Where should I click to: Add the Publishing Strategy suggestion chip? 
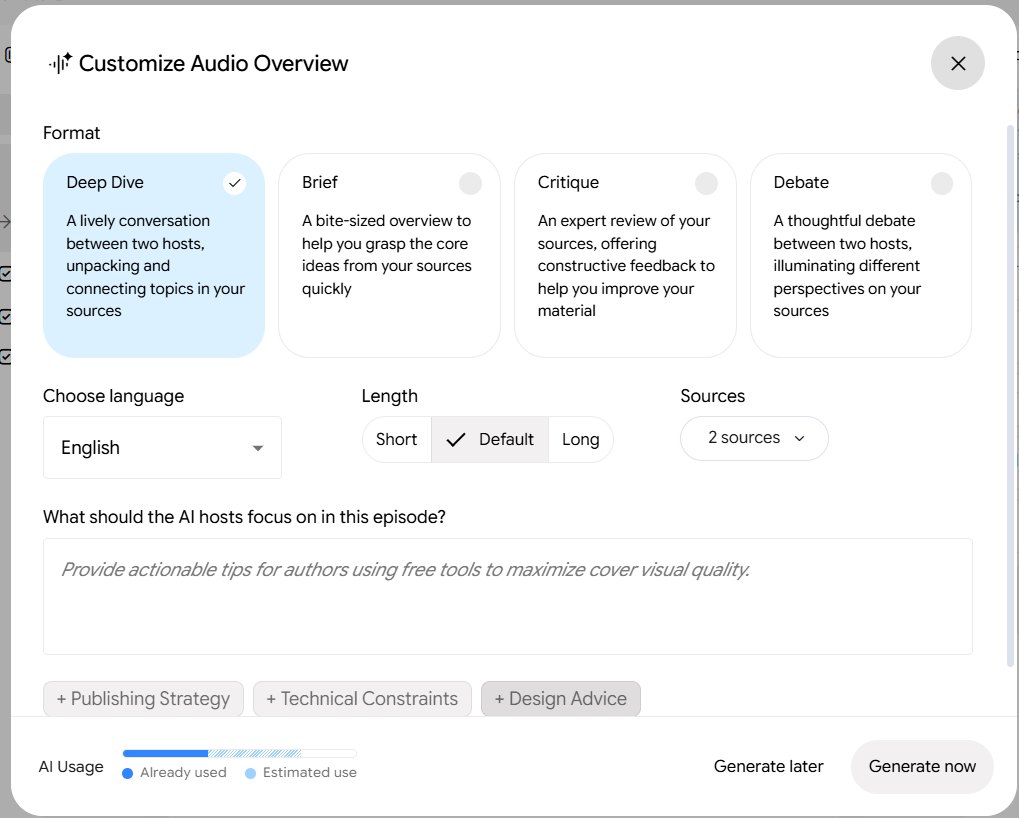click(x=144, y=698)
